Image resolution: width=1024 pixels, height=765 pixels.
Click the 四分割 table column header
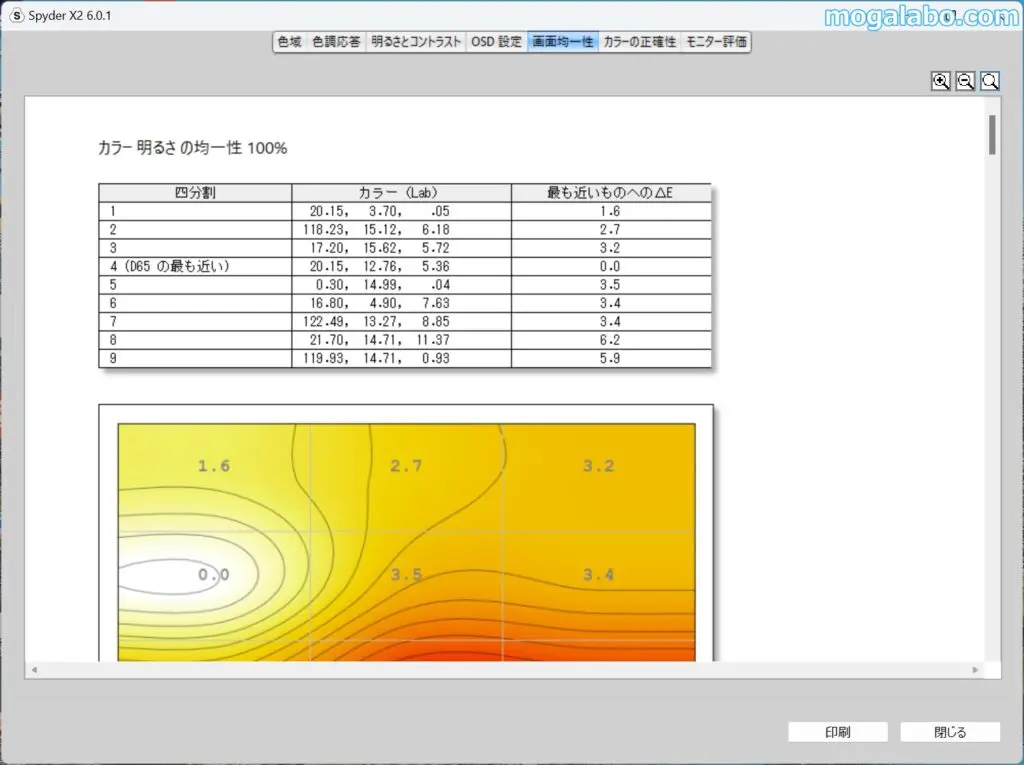pos(195,193)
